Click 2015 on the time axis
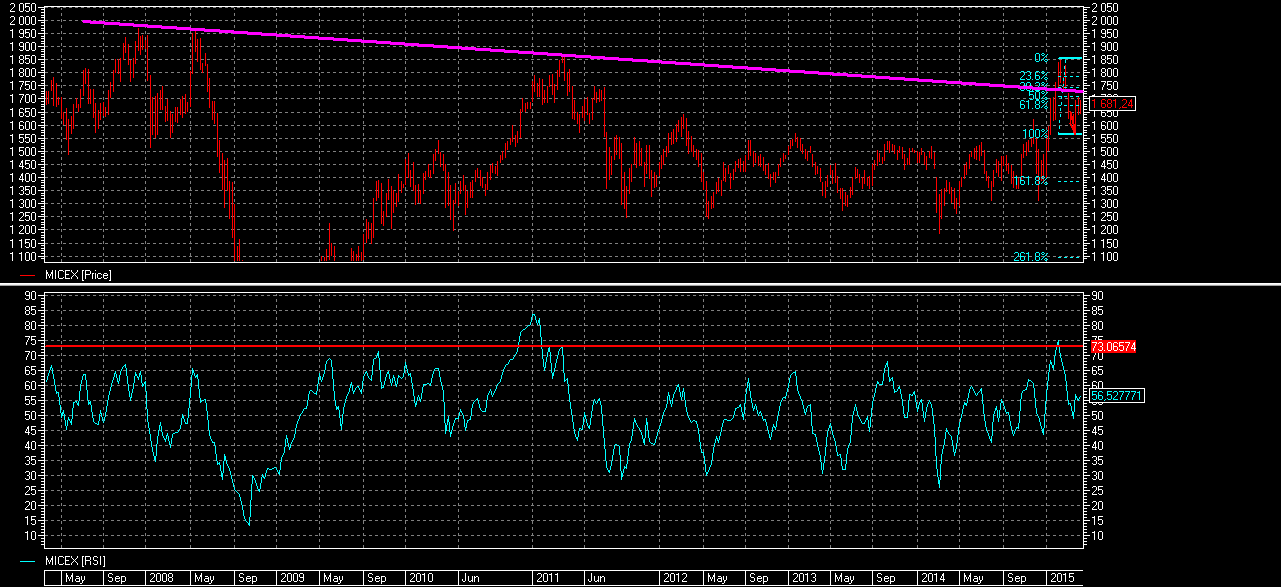1281x587 pixels. (x=1062, y=578)
